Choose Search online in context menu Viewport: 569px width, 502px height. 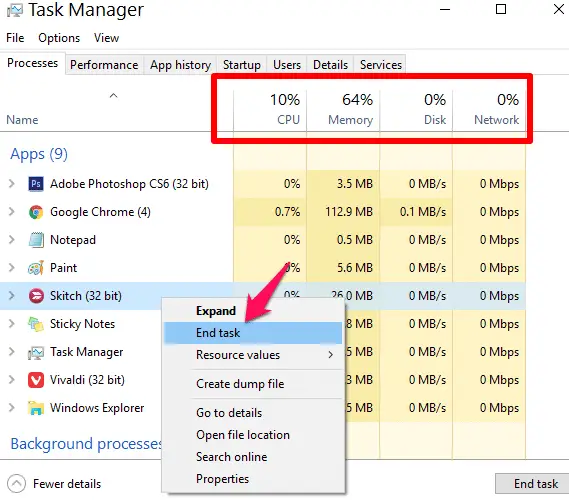(x=253, y=457)
